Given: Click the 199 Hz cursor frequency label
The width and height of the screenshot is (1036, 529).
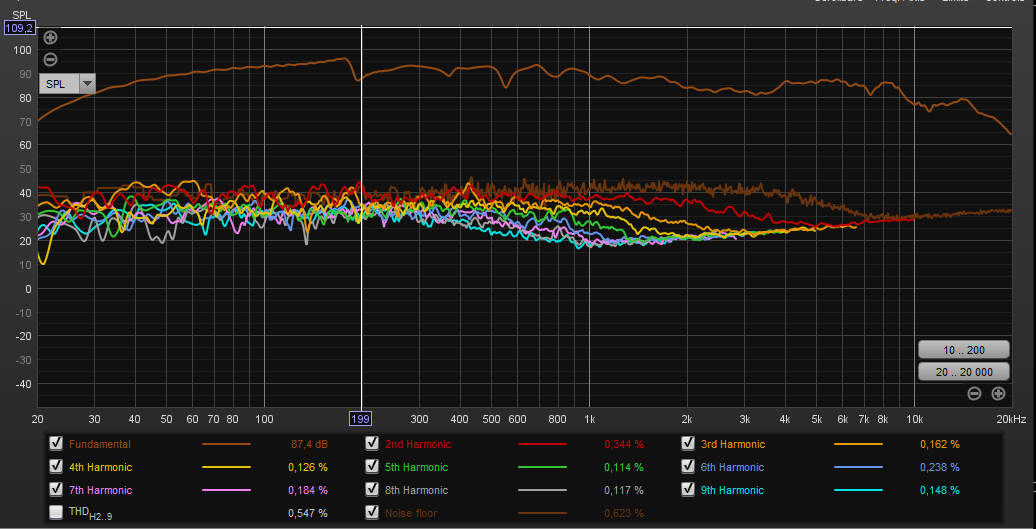Looking at the screenshot, I should click(x=361, y=418).
